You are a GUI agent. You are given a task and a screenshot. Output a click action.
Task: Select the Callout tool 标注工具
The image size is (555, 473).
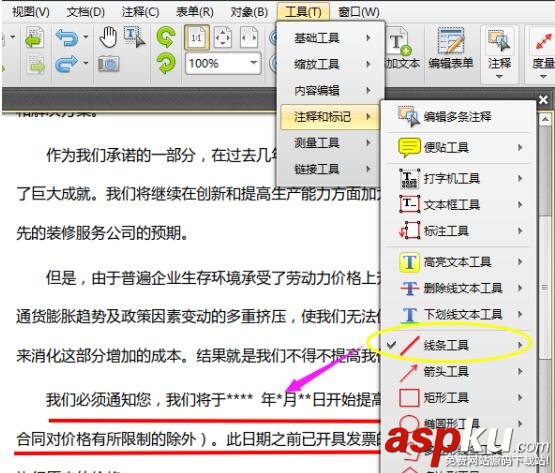tap(459, 231)
